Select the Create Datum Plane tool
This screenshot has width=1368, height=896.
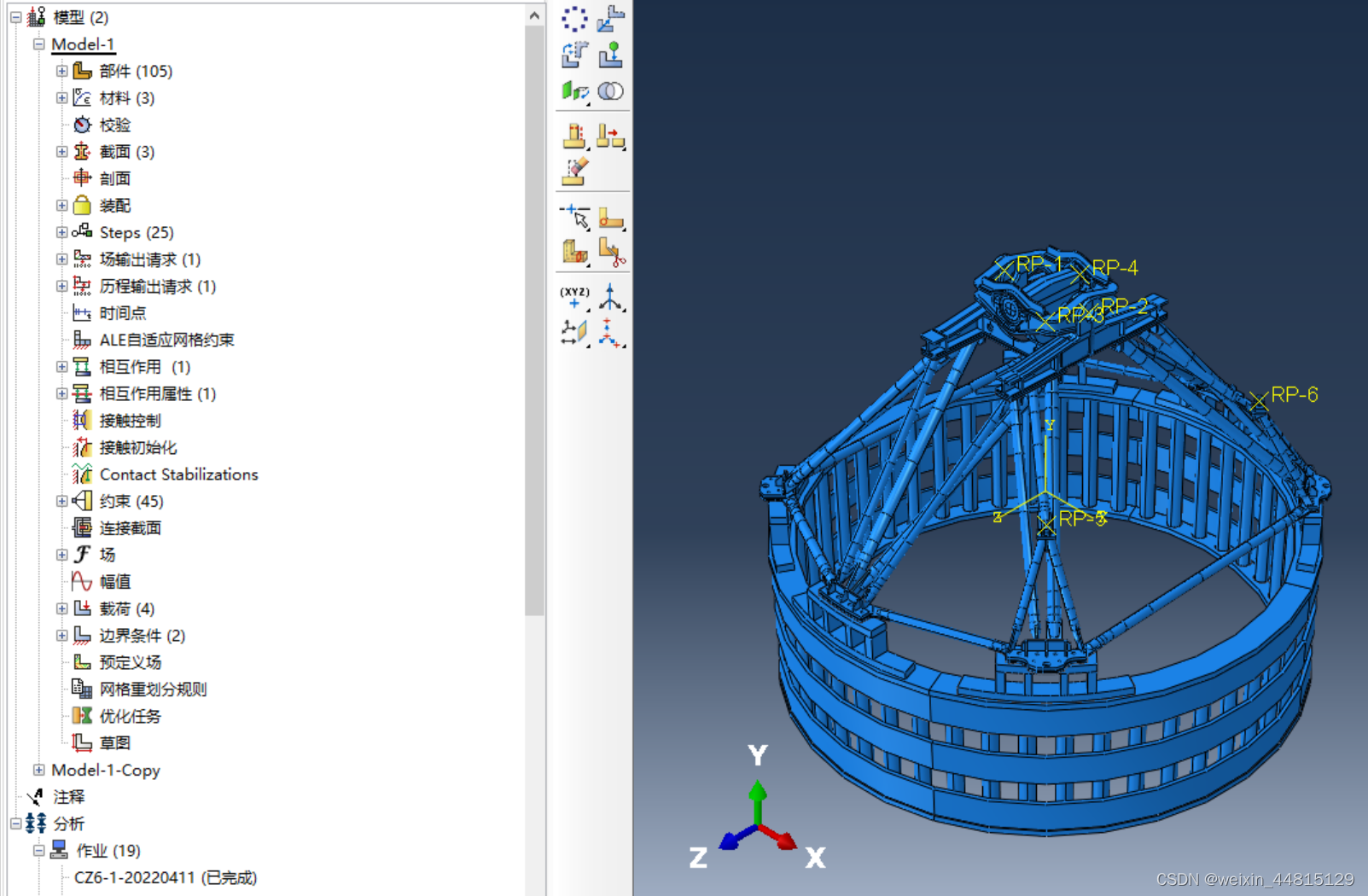574,332
